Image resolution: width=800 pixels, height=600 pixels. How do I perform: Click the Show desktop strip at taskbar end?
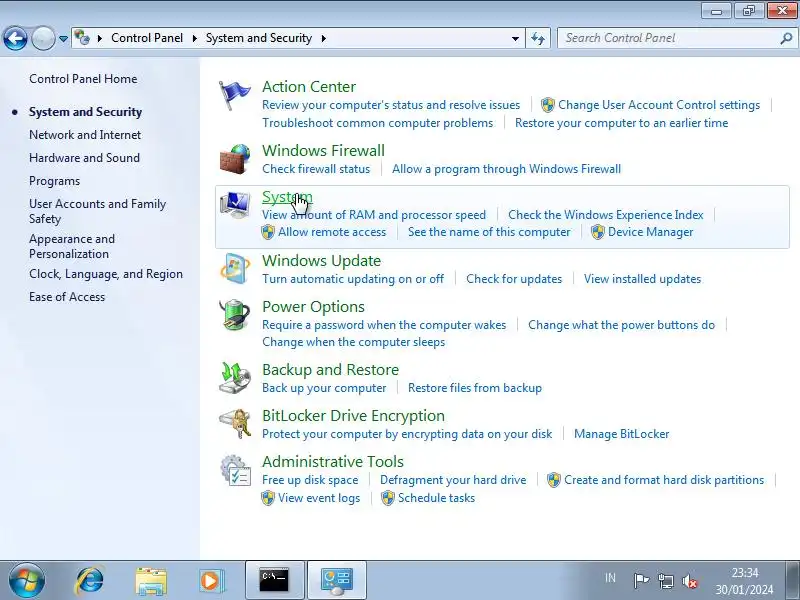pos(793,581)
